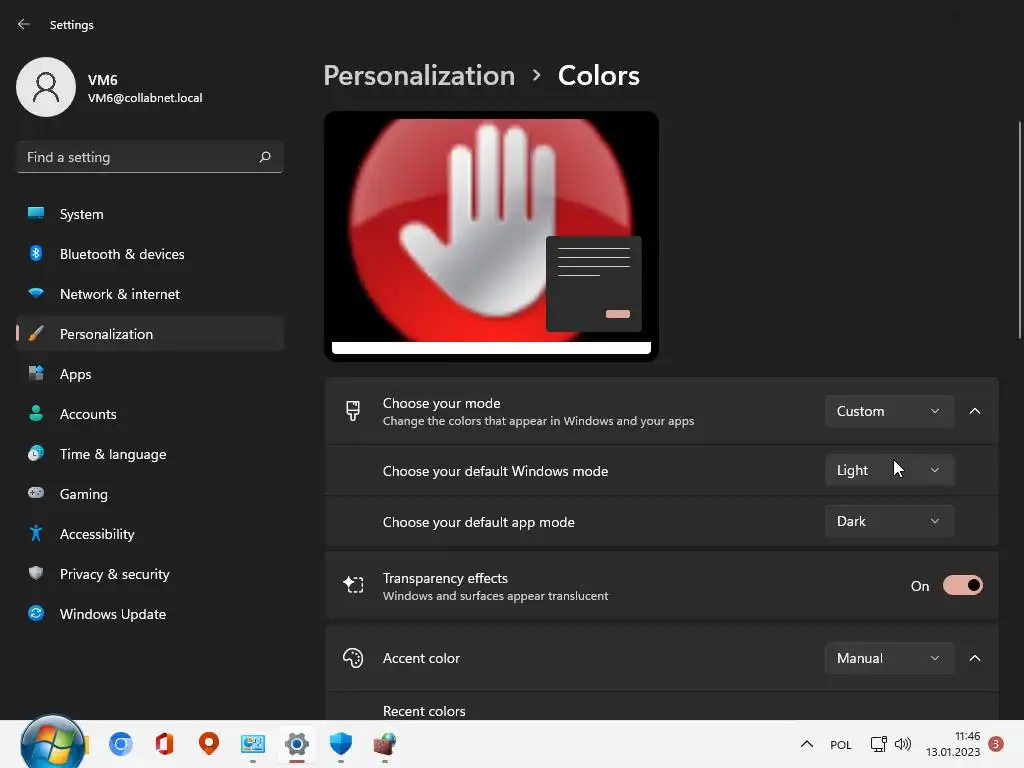This screenshot has width=1024, height=768.
Task: Click the VM6@collabnet.local account email
Action: (145, 98)
